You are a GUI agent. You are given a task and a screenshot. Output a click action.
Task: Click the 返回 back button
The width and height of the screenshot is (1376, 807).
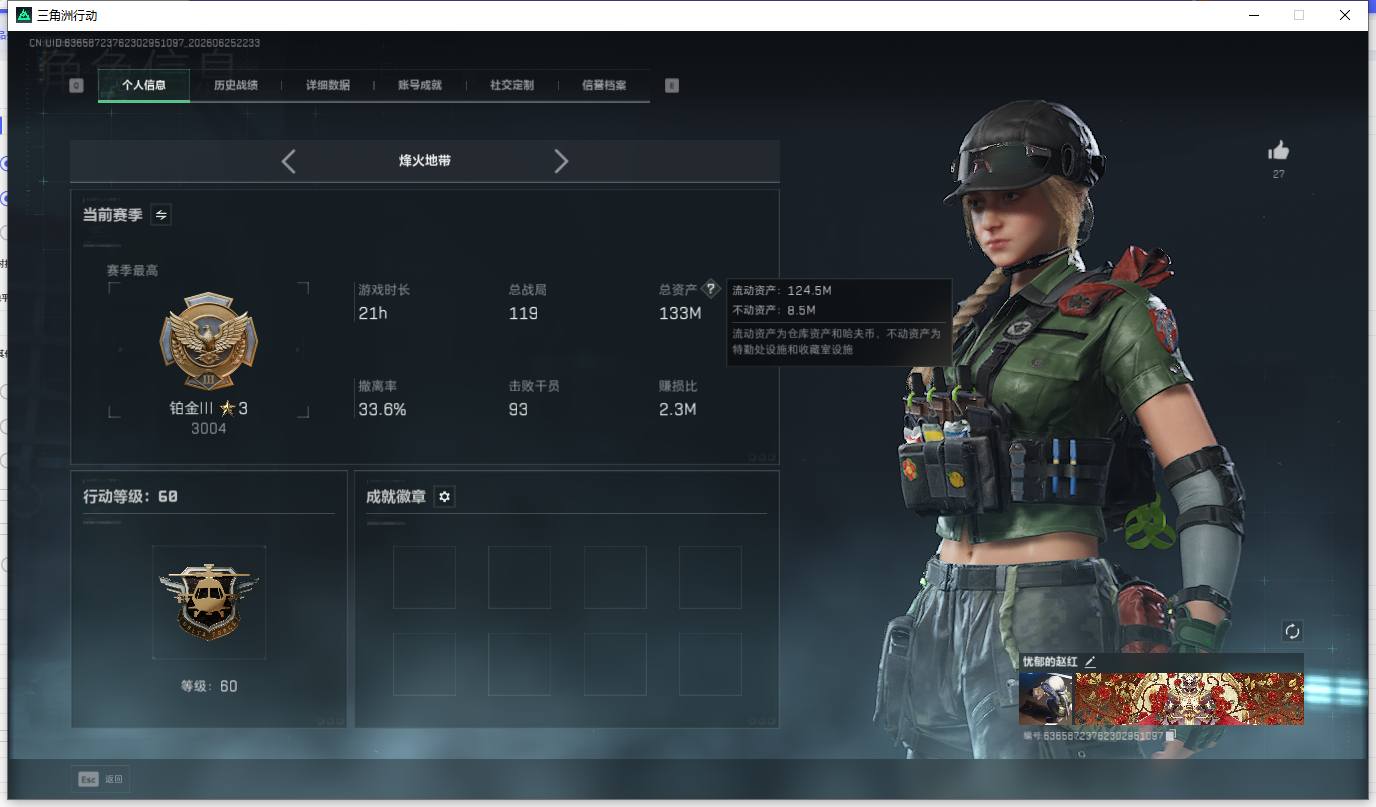[100, 779]
